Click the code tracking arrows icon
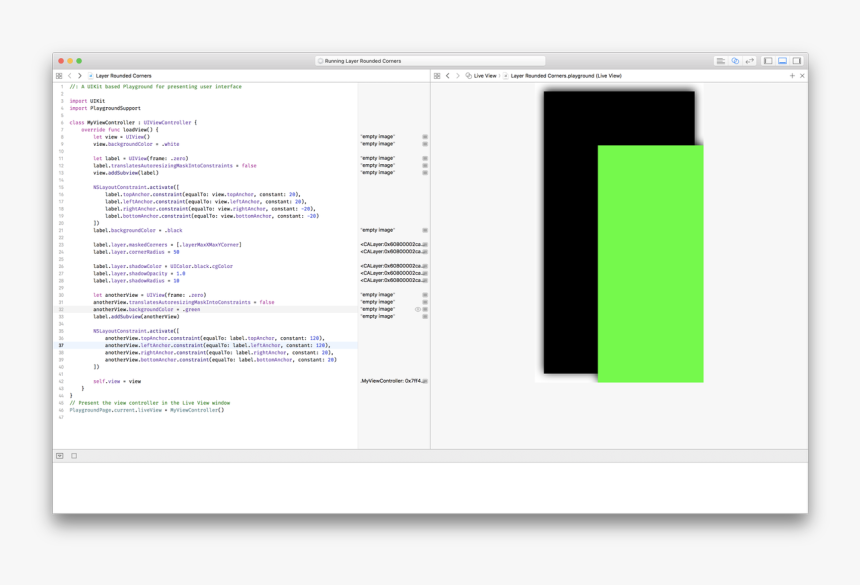Image resolution: width=860 pixels, height=585 pixels. 750,61
